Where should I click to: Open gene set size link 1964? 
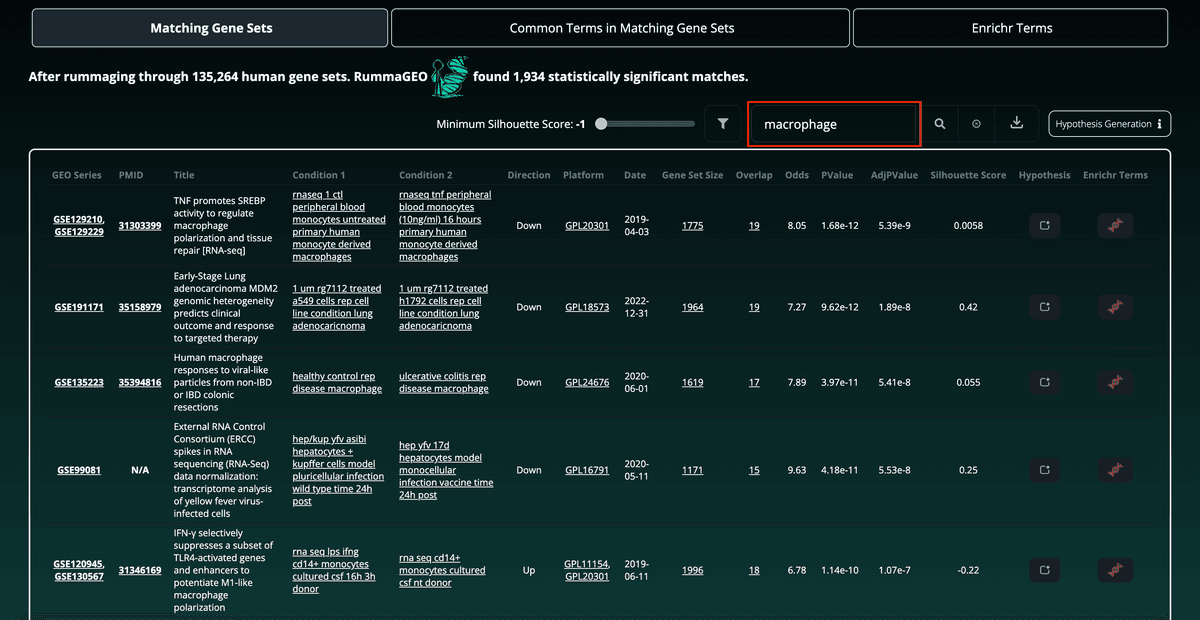click(693, 307)
